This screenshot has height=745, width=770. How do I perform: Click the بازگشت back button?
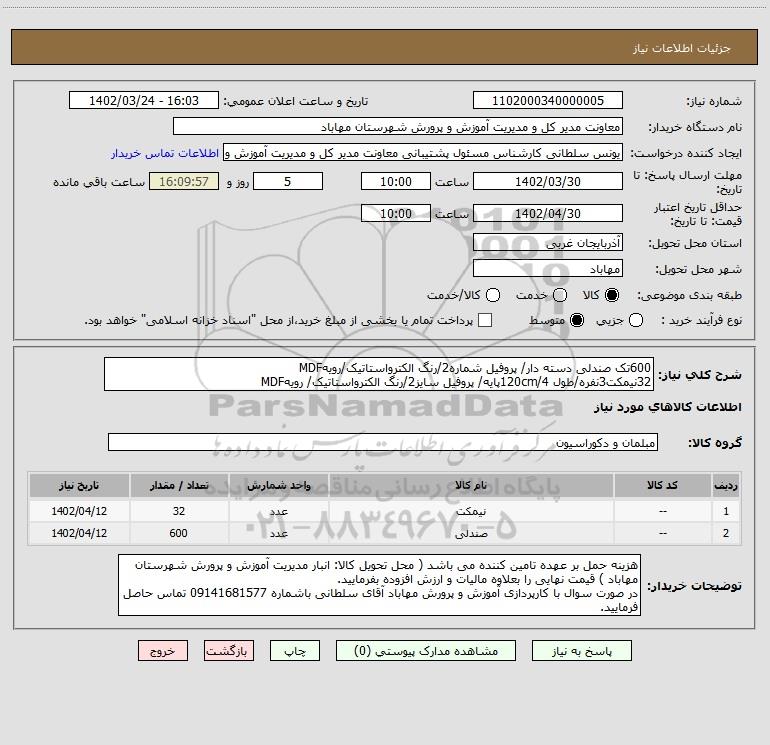tap(229, 651)
